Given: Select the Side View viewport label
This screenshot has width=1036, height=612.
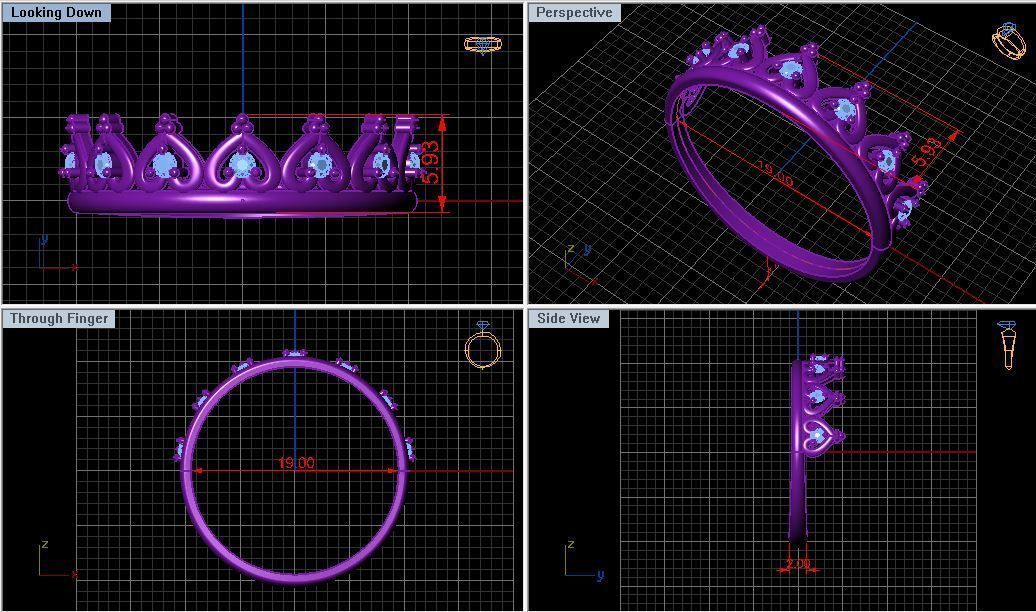Looking at the screenshot, I should pos(568,319).
